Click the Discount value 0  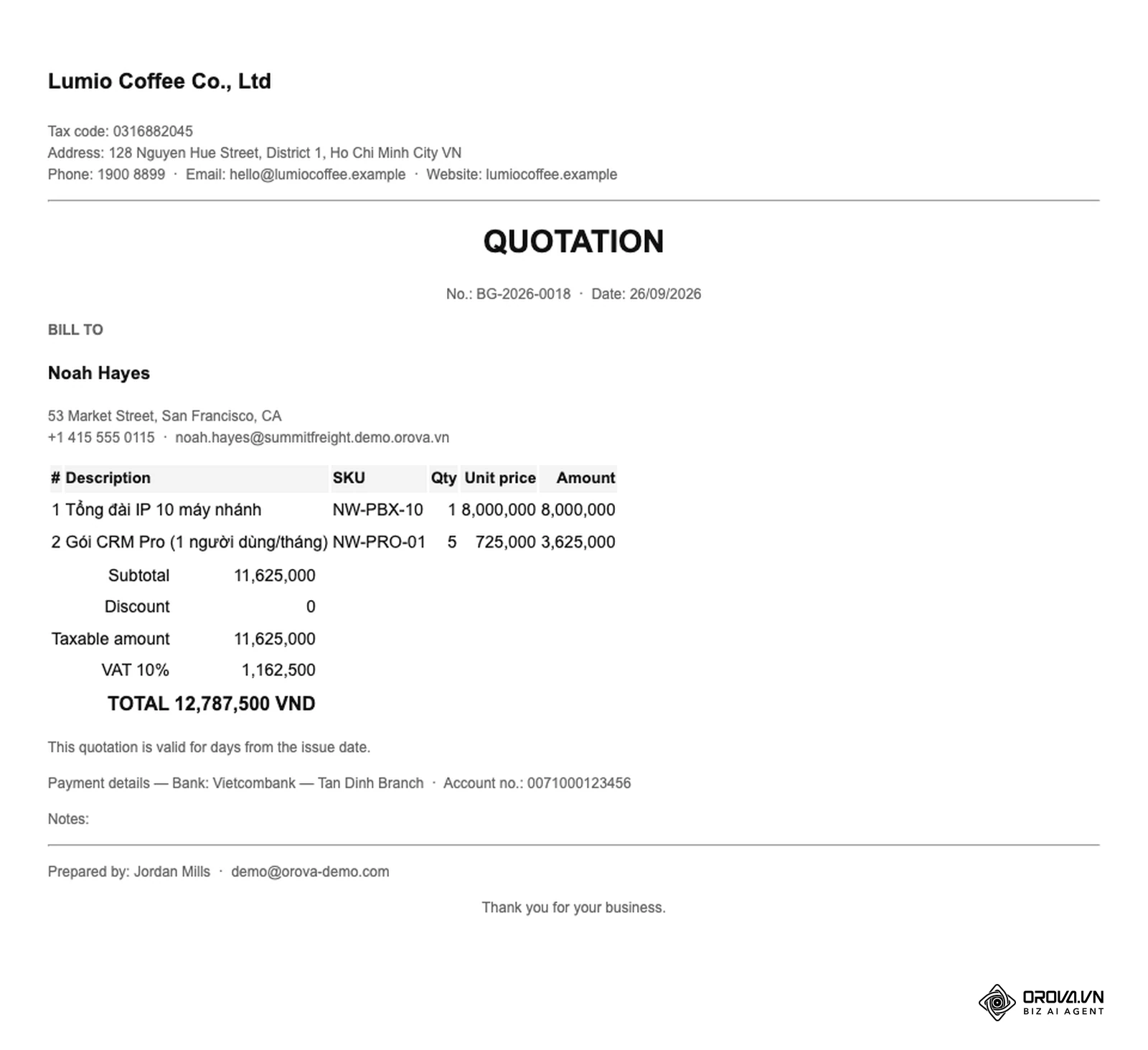click(x=311, y=606)
